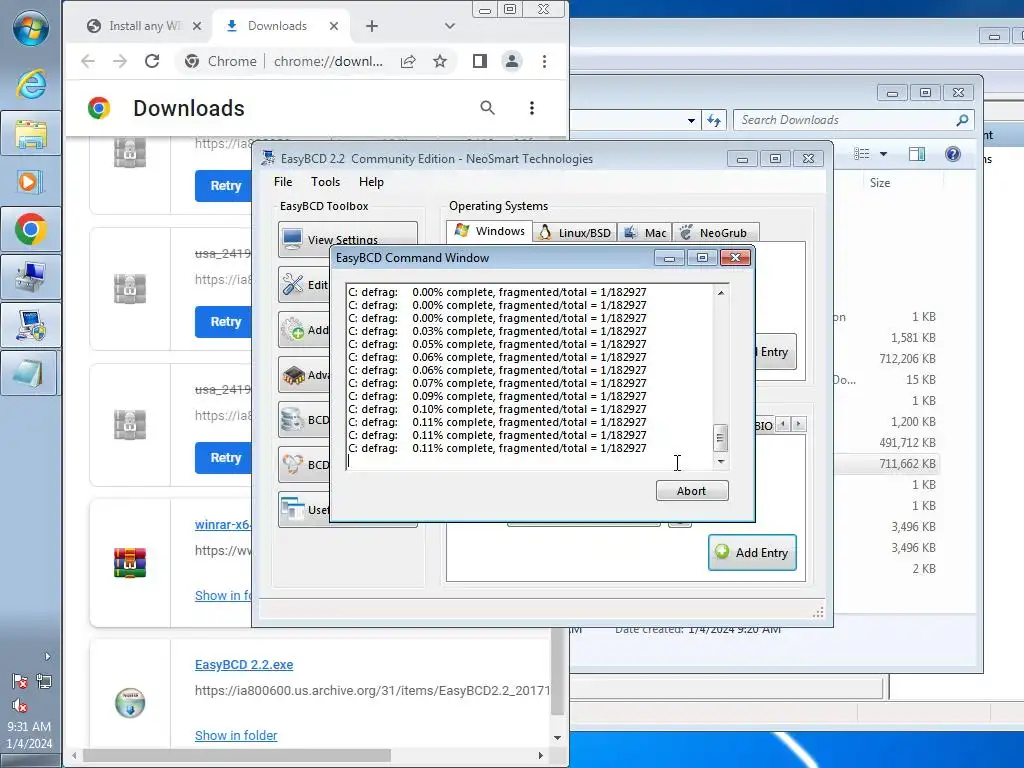This screenshot has width=1024, height=768.
Task: Open Chrome profile avatar
Action: point(512,61)
